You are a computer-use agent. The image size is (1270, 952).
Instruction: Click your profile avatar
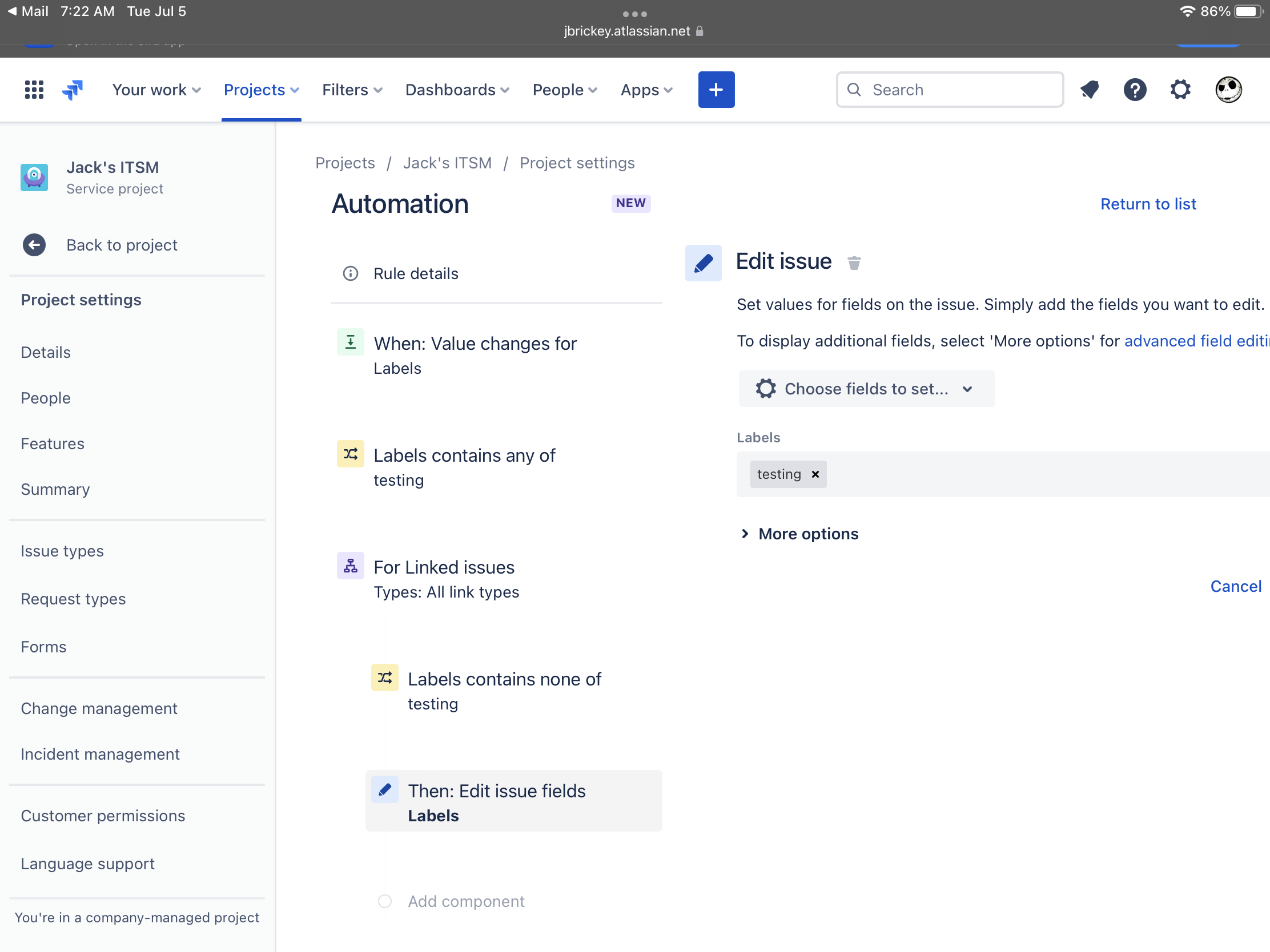pyautogui.click(x=1229, y=90)
